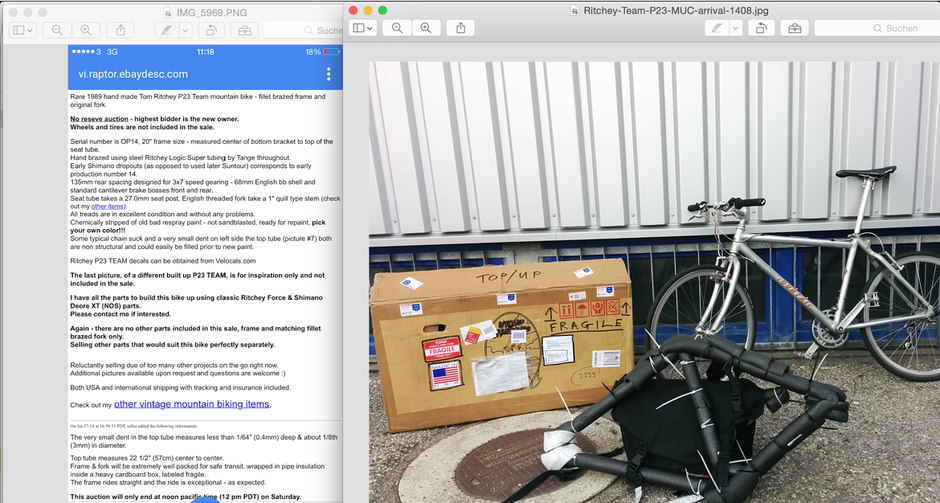Show markup toolbox in IMG_5969 window
Image resolution: width=940 pixels, height=503 pixels.
(245, 30)
